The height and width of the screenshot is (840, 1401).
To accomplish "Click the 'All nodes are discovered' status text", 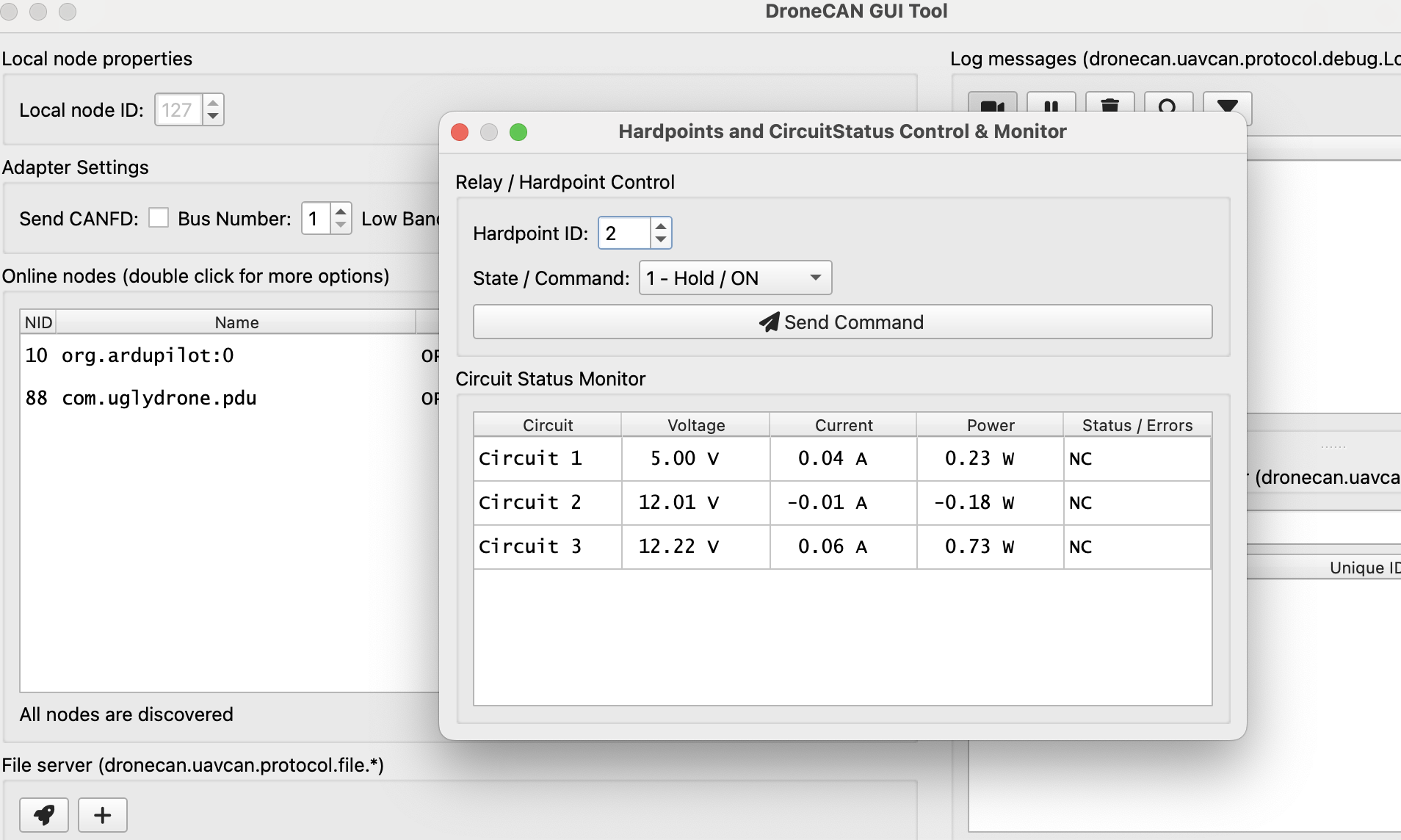I will (x=126, y=714).
